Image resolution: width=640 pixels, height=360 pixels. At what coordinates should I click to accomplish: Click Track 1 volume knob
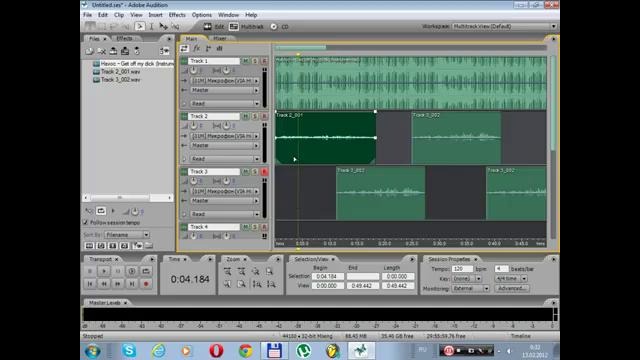(x=193, y=71)
